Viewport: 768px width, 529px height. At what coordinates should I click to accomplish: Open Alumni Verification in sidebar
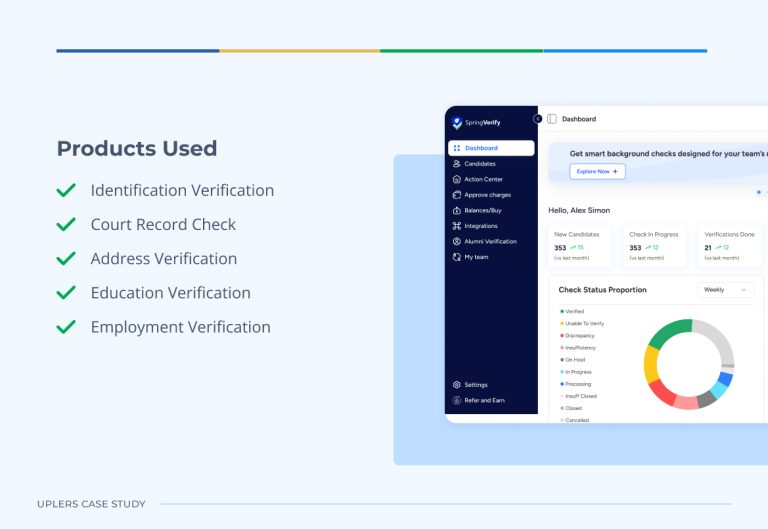[x=490, y=242]
